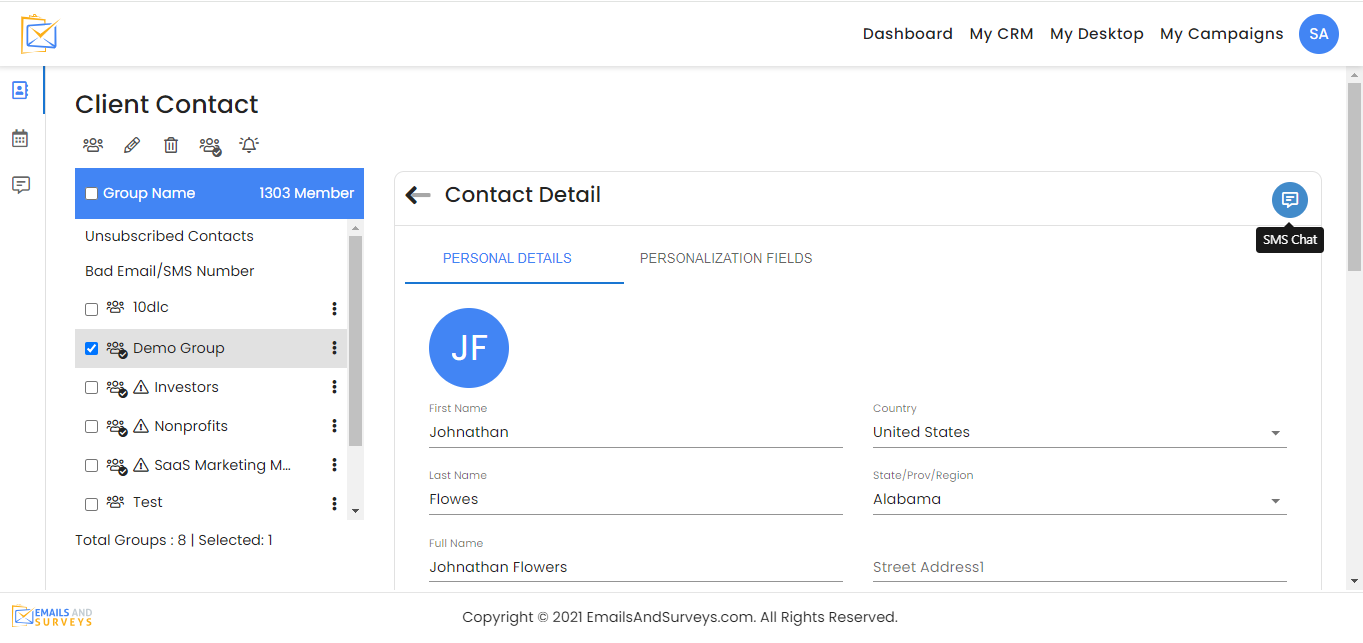Uncheck the Demo Group checkbox
Image resolution: width=1363 pixels, height=643 pixels.
[x=91, y=349]
